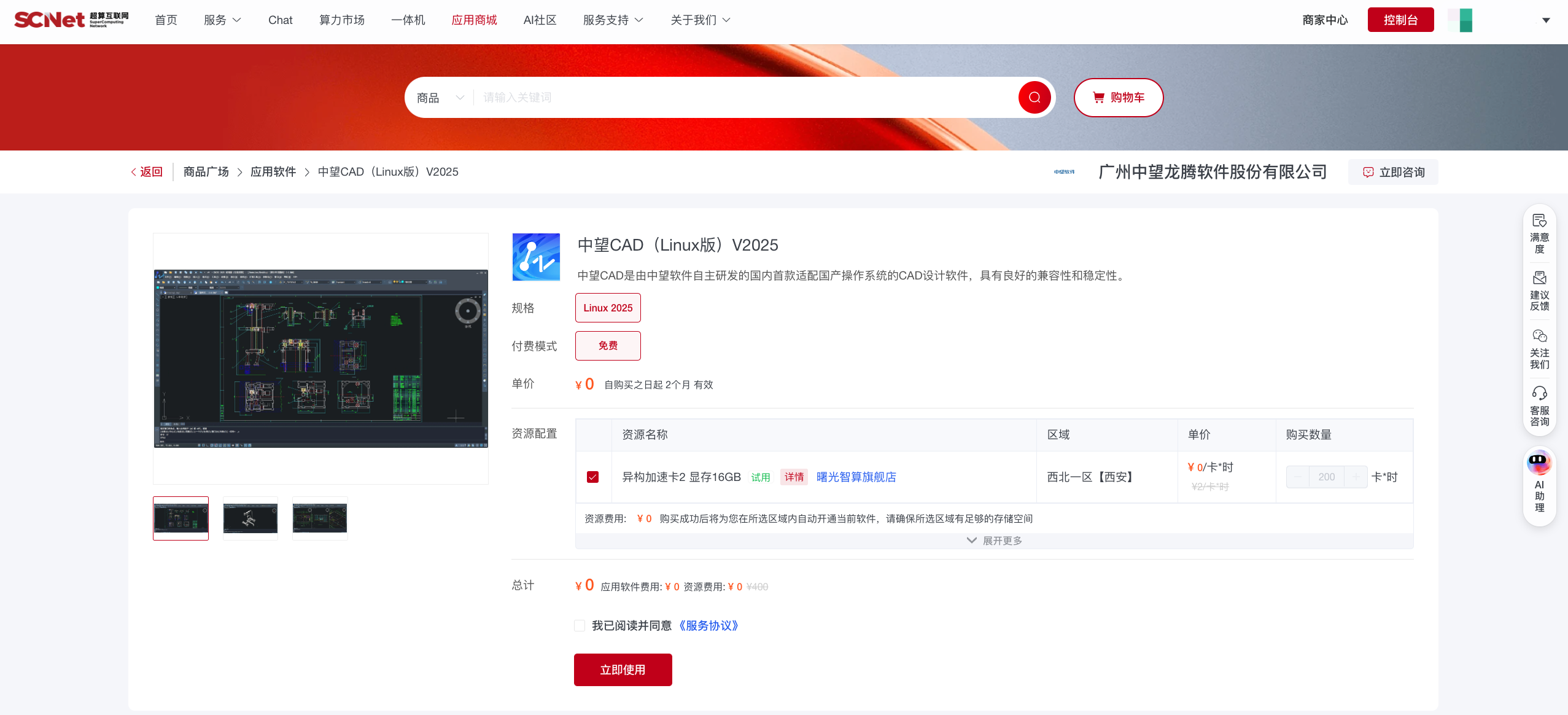1568x715 pixels.
Task: Open 商家中心 link
Action: click(x=1325, y=20)
